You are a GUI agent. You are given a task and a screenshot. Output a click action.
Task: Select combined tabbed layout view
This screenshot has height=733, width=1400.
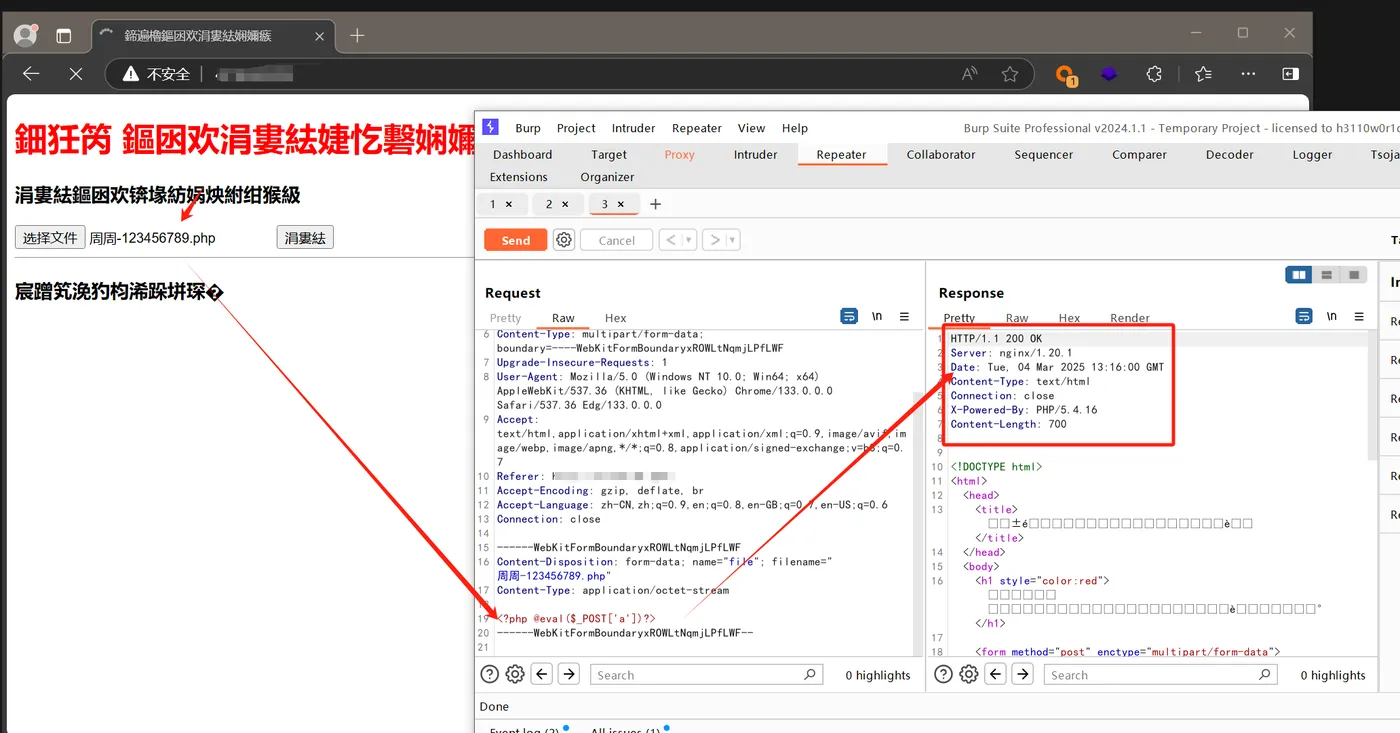(x=1354, y=274)
